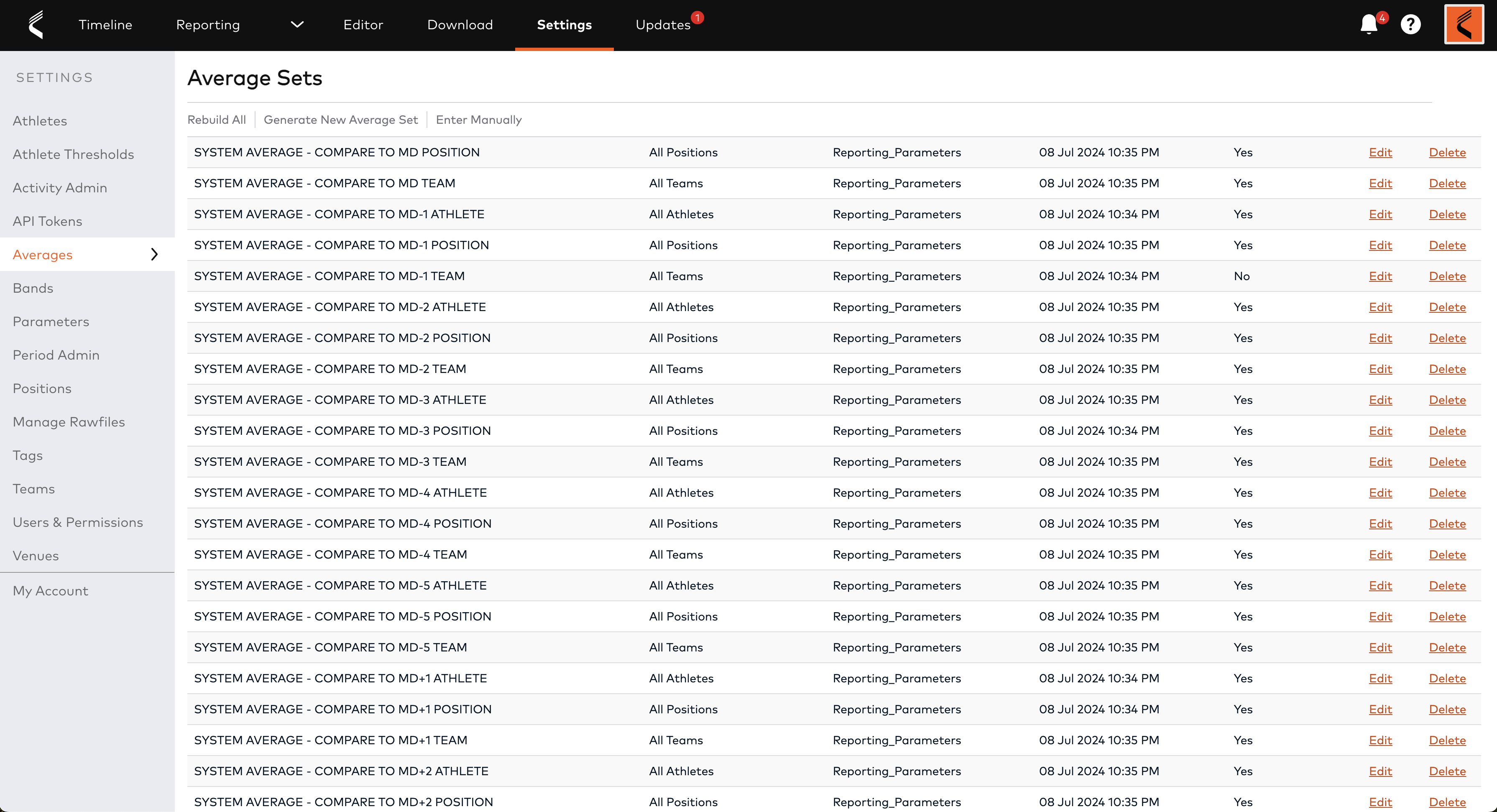Screen dimensions: 1497x812
Task: Edit the COMPARE TO MD-2 ATHLETE row
Action: [1380, 307]
